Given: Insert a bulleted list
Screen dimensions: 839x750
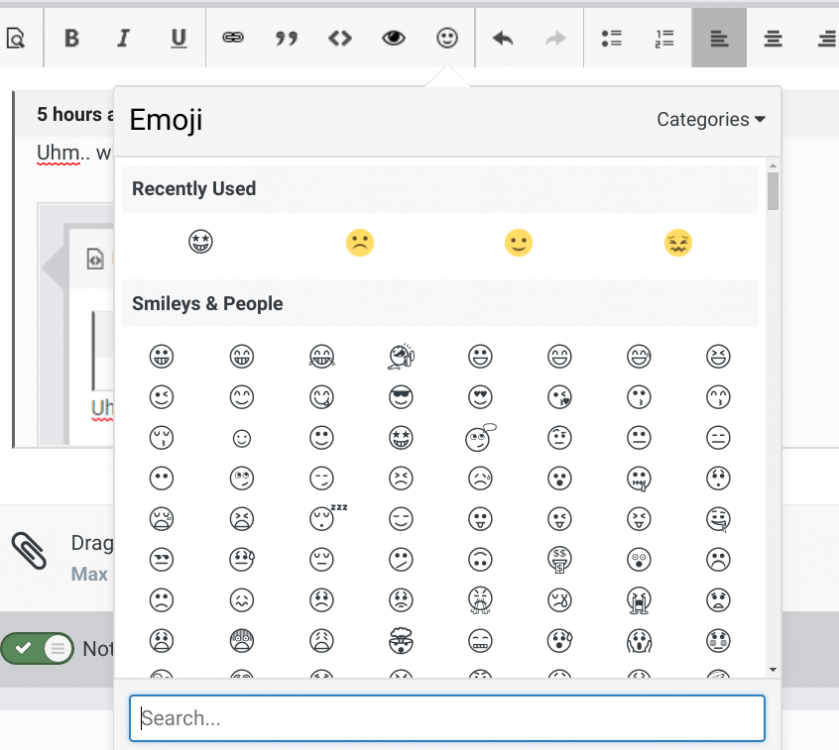Looking at the screenshot, I should (x=611, y=38).
